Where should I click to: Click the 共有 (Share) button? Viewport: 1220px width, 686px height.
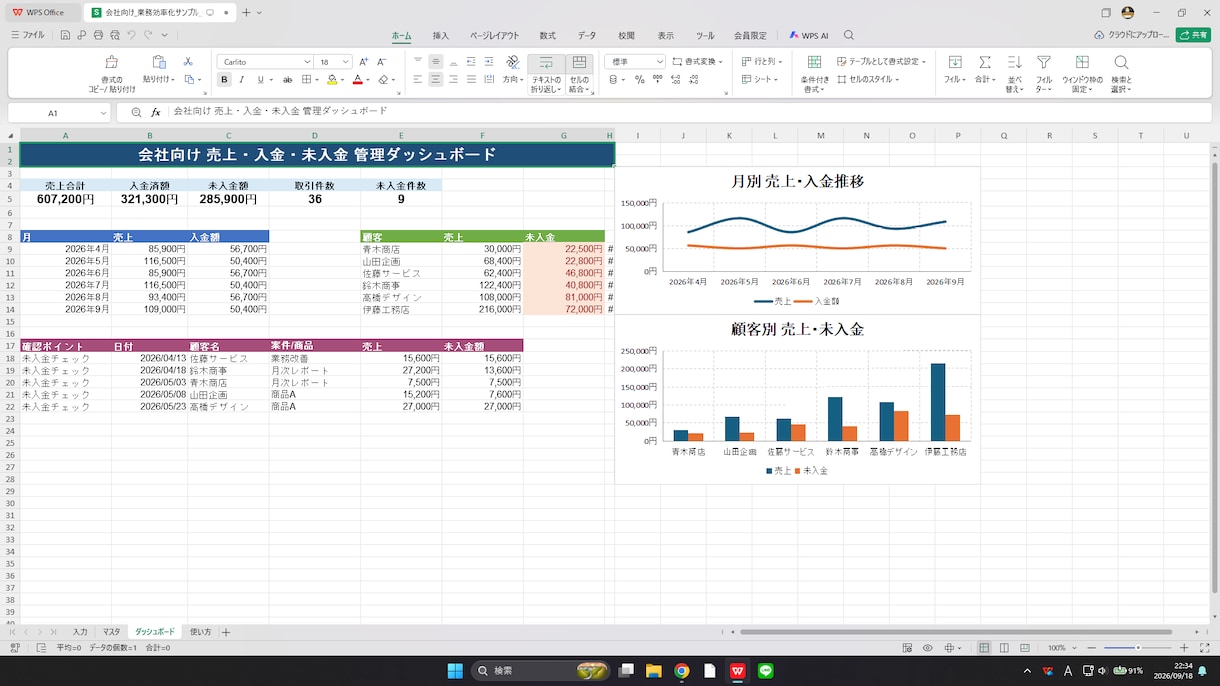(x=1193, y=35)
